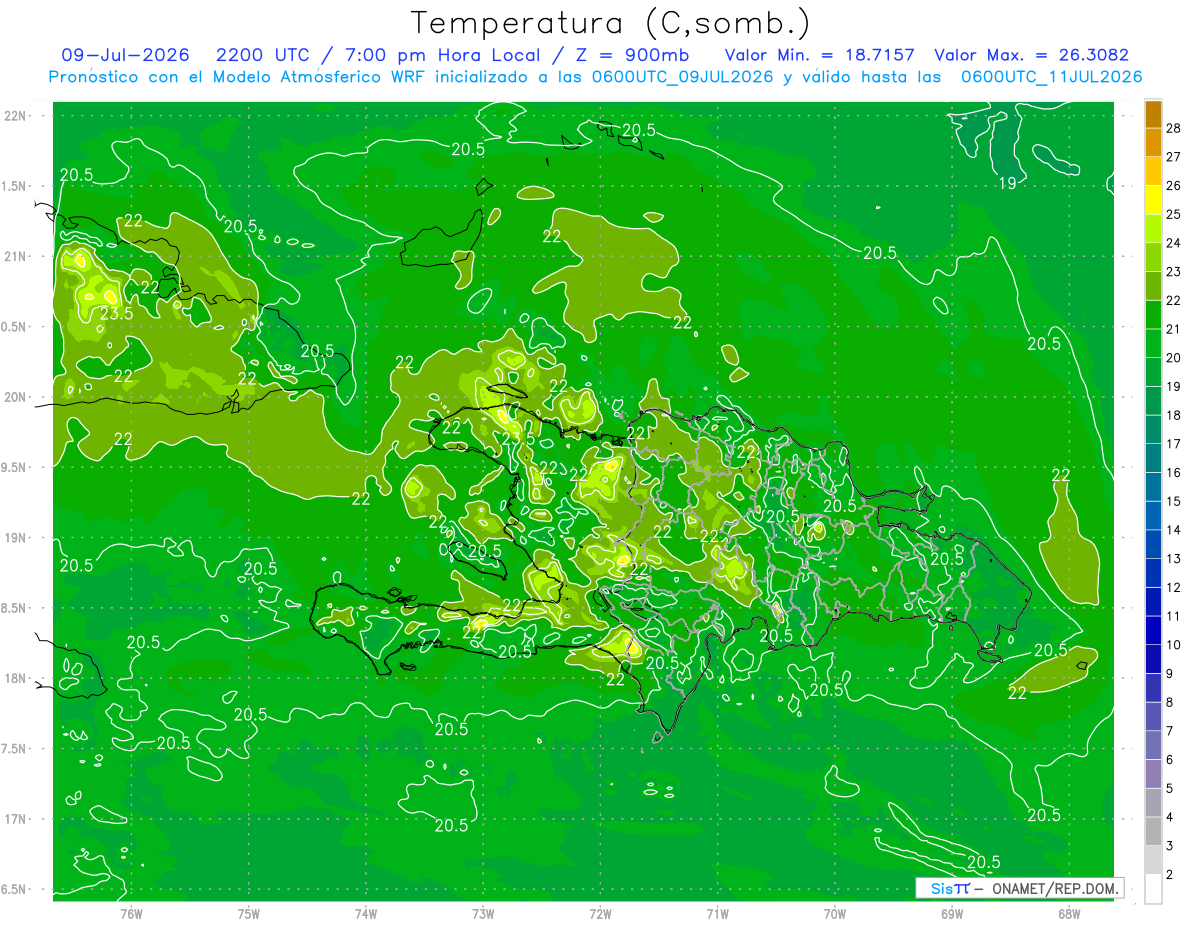
Task: Click the "17N" latitude axis label
Action: [16, 819]
